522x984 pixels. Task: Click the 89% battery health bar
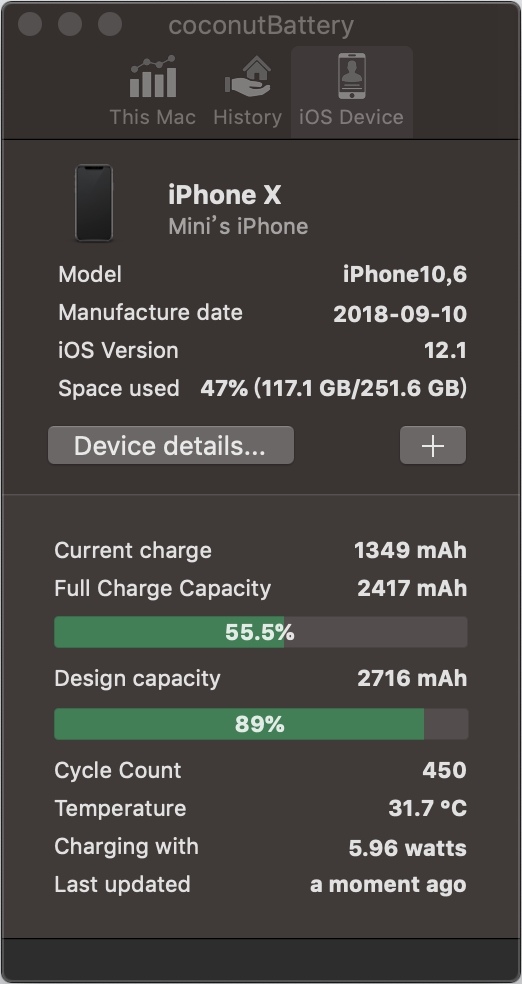pyautogui.click(x=261, y=724)
